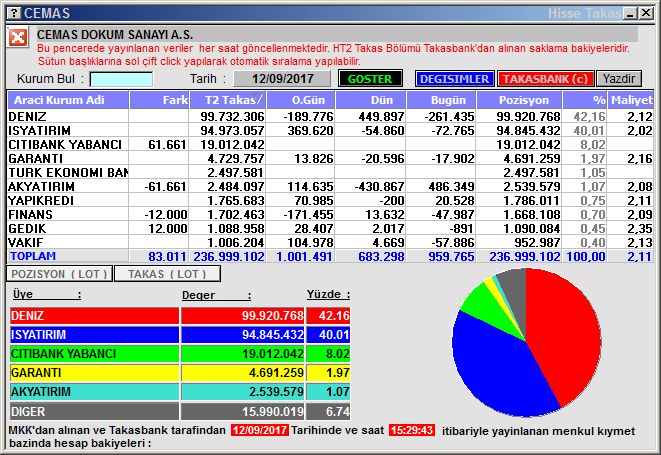Select the DENIZ row in the table

point(330,116)
